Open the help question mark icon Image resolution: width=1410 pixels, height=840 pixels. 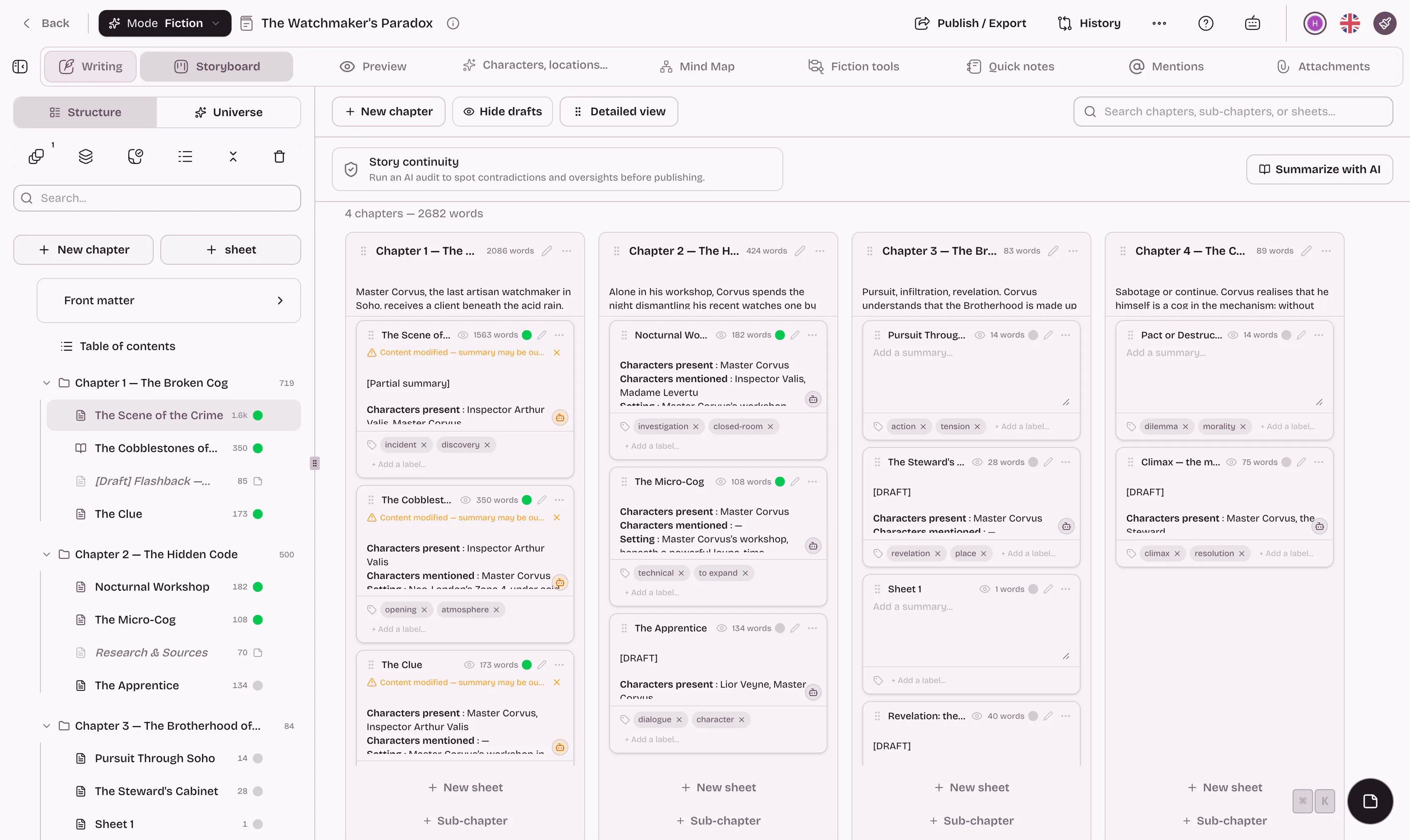click(x=1206, y=23)
